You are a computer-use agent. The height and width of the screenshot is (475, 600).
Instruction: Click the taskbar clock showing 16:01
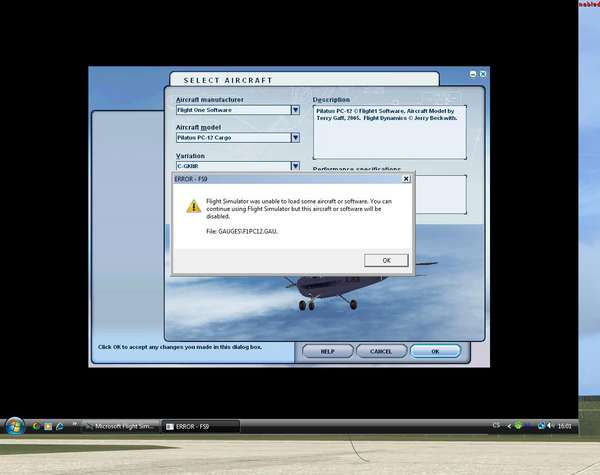click(564, 426)
